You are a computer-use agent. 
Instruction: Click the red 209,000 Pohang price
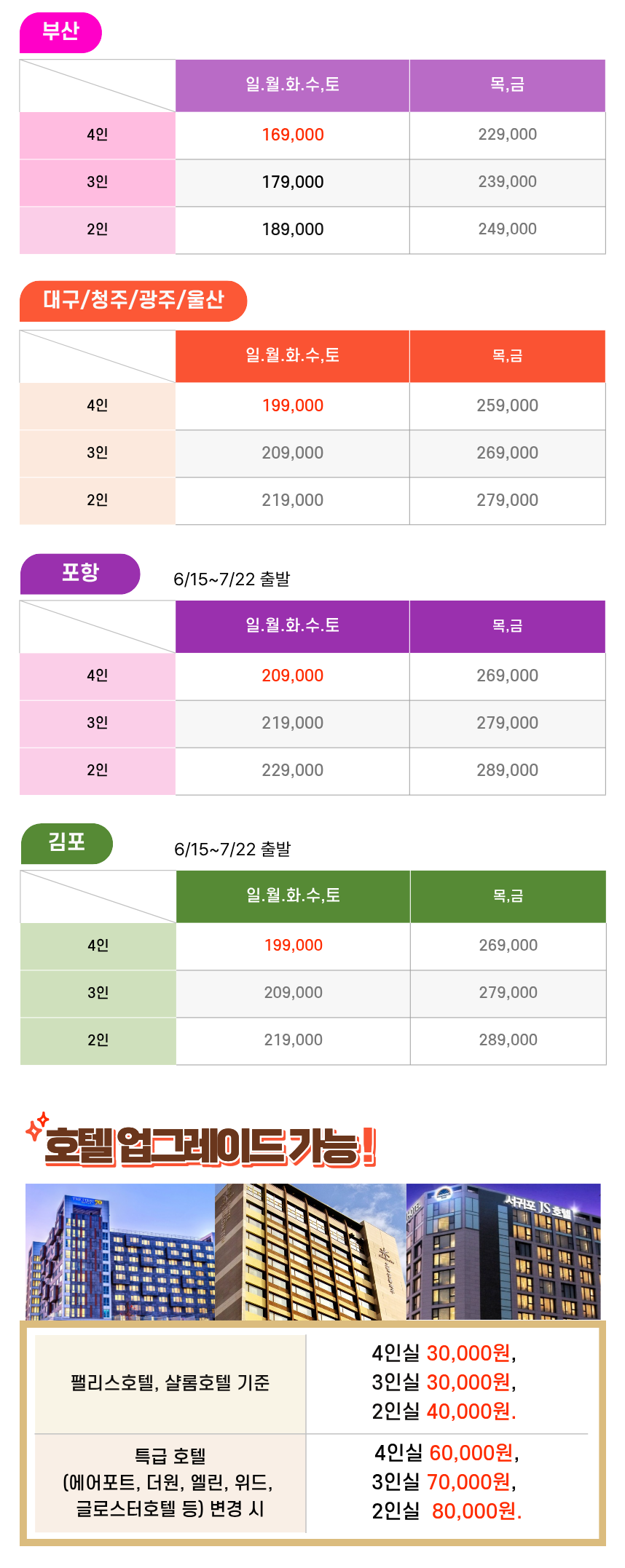[293, 676]
